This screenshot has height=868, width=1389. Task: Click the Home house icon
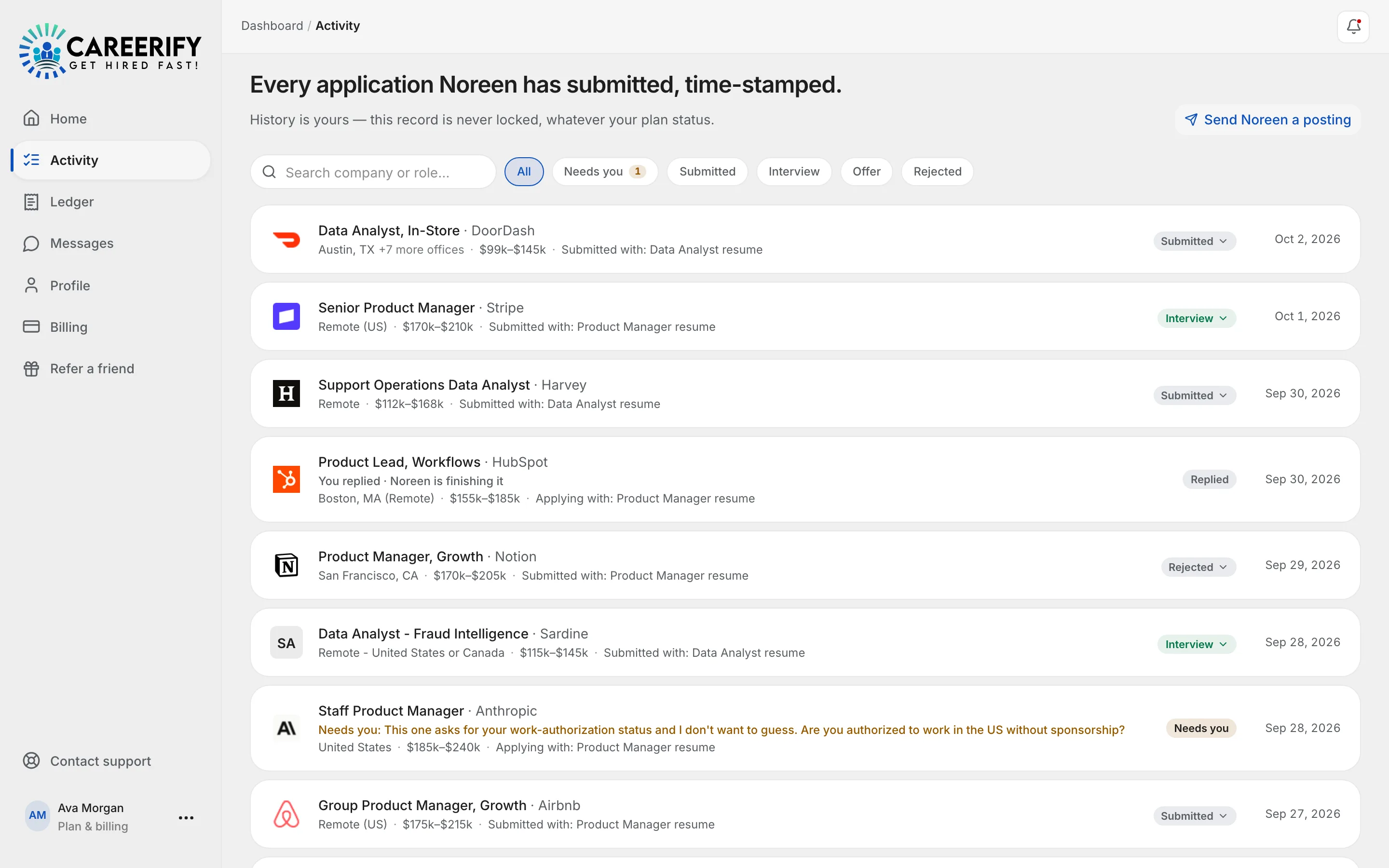click(x=31, y=118)
